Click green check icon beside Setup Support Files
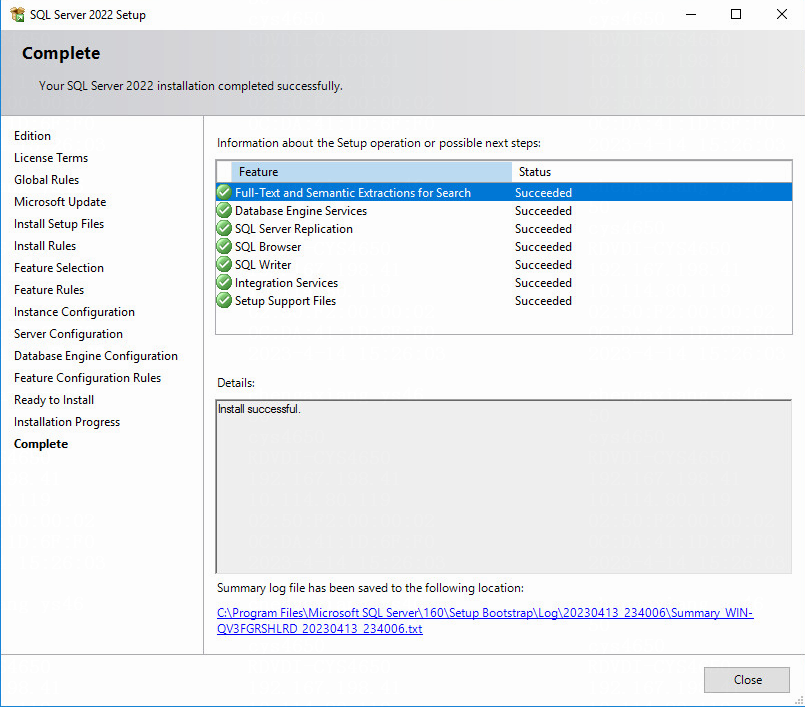Image resolution: width=805 pixels, height=707 pixels. tap(224, 300)
